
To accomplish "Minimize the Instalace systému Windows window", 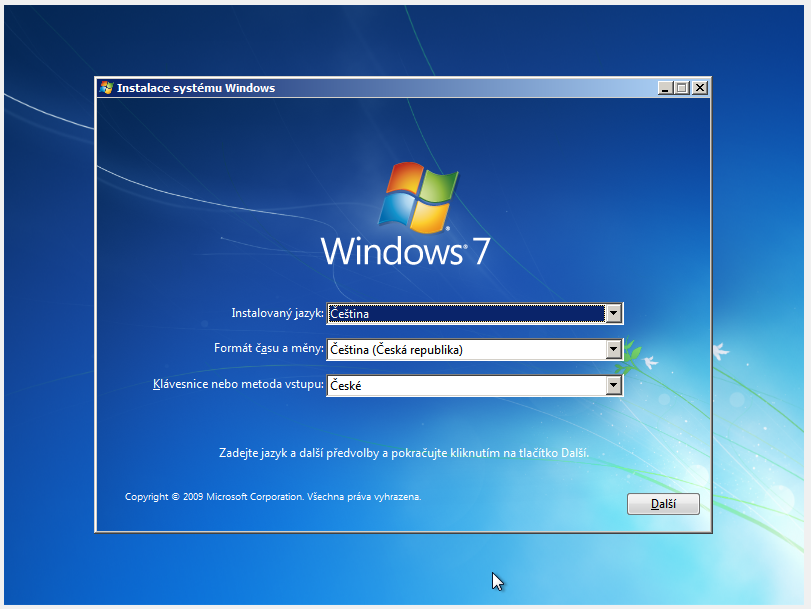I will coord(665,88).
